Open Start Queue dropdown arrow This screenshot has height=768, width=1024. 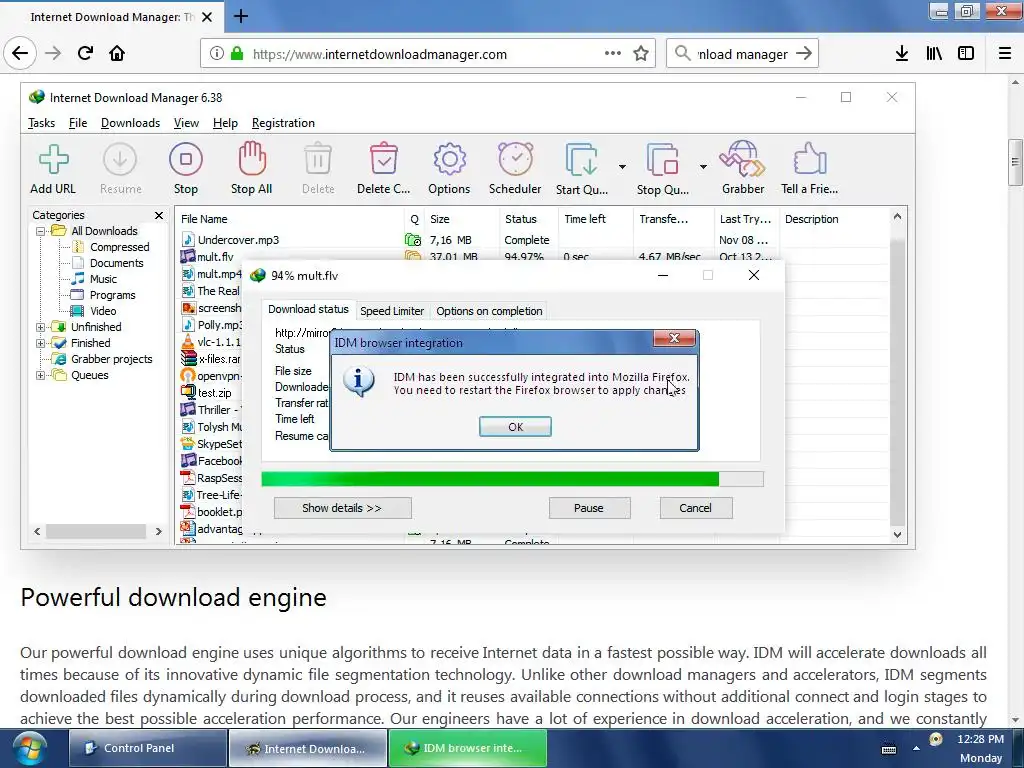(x=622, y=167)
